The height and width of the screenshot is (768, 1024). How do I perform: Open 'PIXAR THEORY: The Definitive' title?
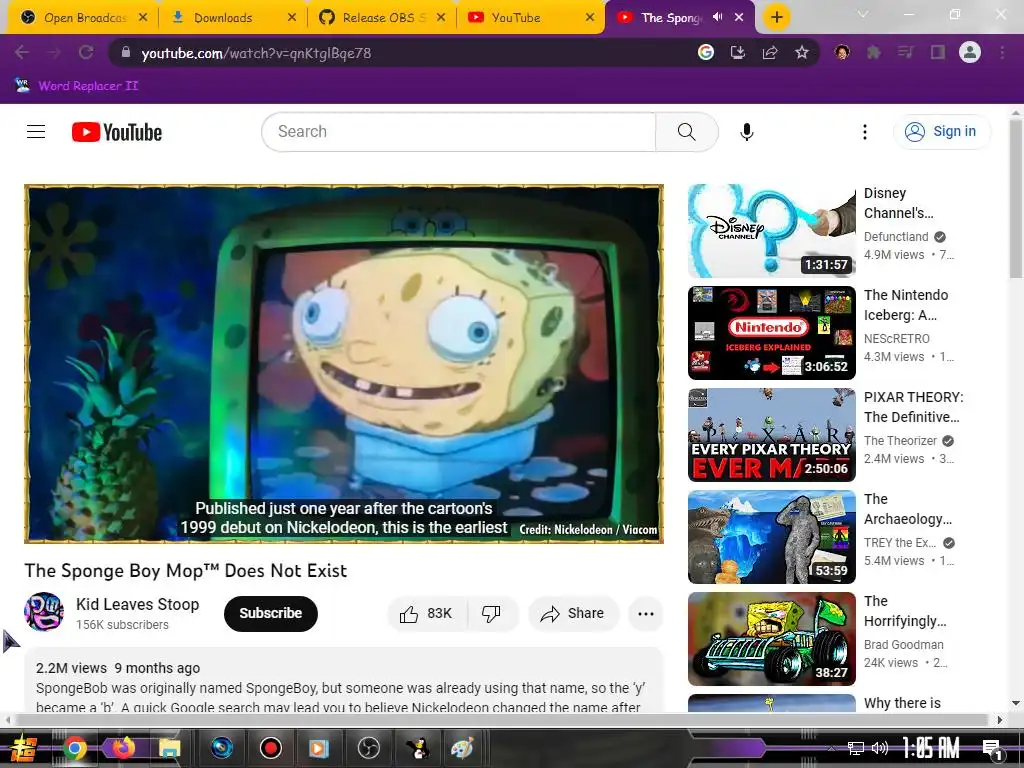click(913, 407)
